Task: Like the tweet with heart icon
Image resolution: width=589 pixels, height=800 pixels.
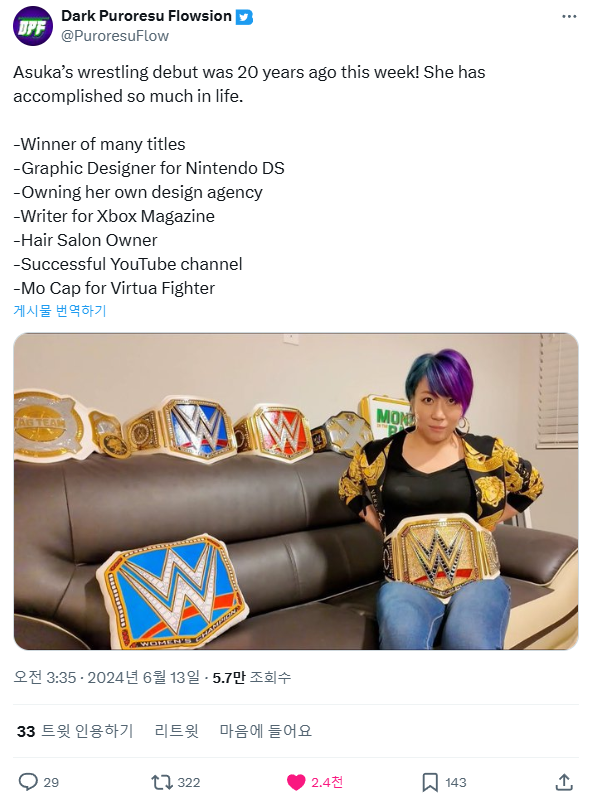Action: [x=296, y=782]
